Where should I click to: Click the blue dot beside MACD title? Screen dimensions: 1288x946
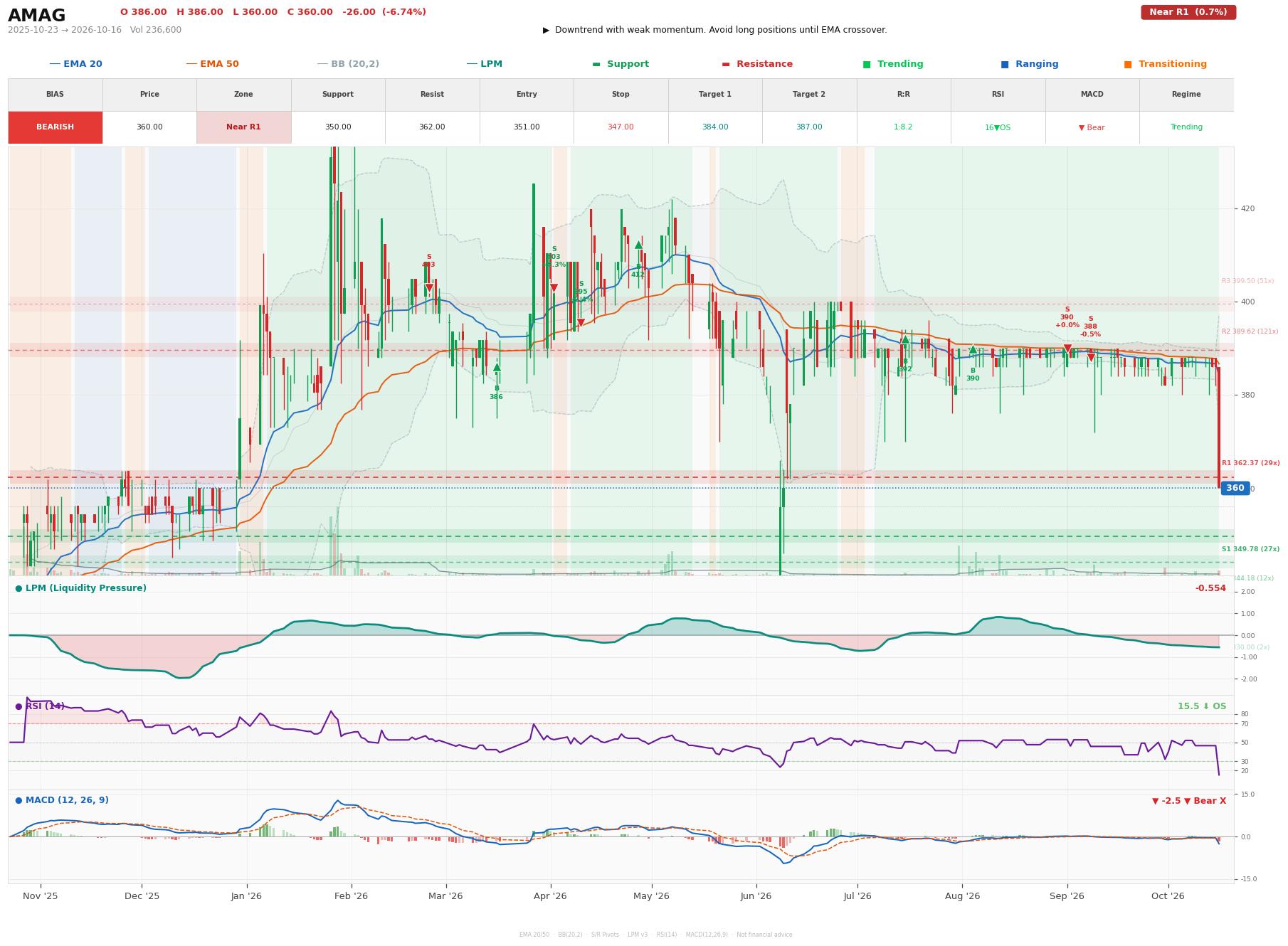(x=19, y=800)
